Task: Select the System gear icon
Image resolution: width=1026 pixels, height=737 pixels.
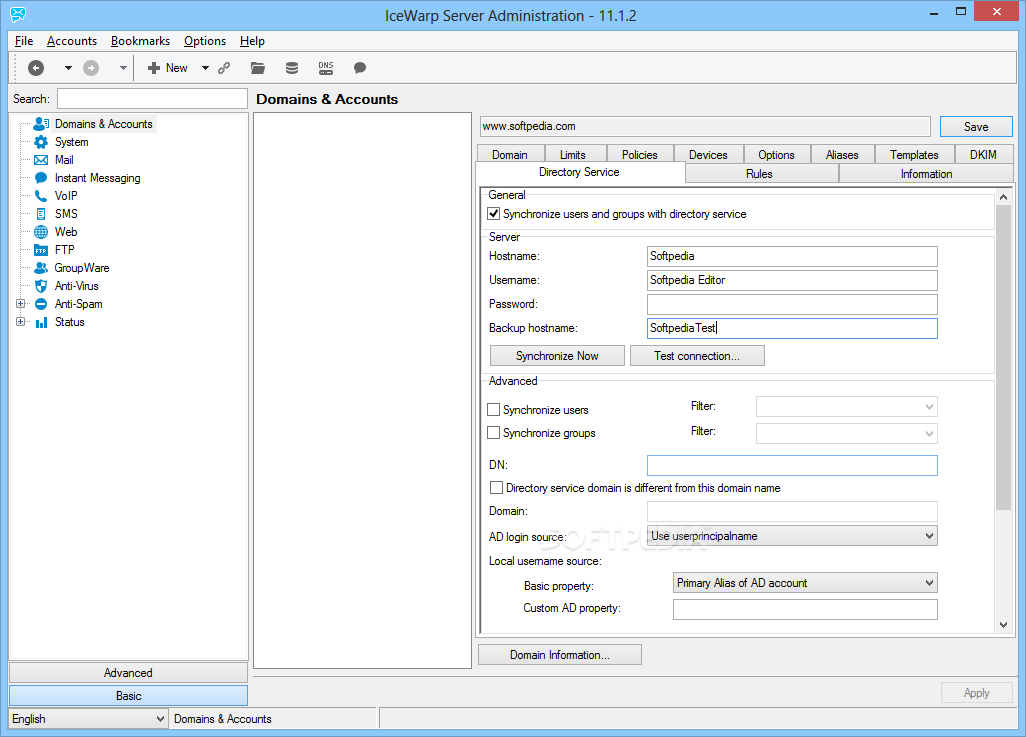Action: 41,142
